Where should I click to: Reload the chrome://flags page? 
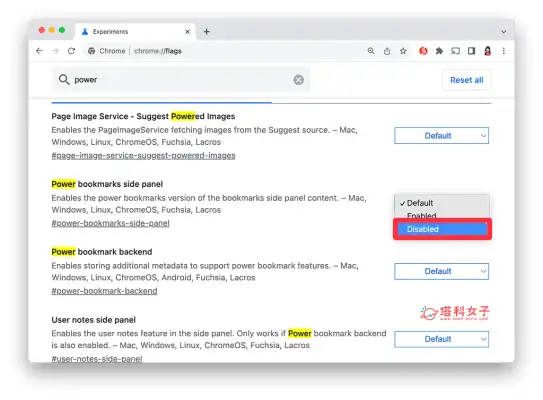pyautogui.click(x=71, y=51)
